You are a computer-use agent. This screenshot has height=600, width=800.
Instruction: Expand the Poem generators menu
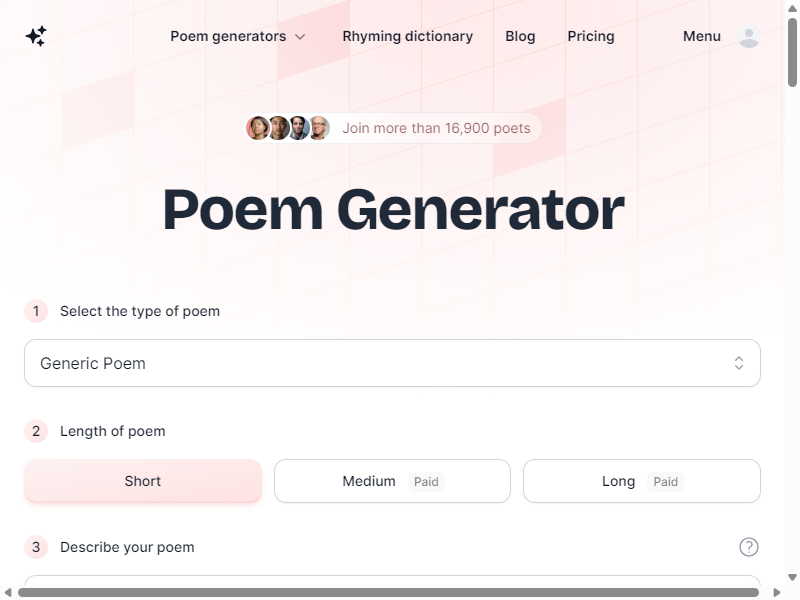tap(238, 36)
